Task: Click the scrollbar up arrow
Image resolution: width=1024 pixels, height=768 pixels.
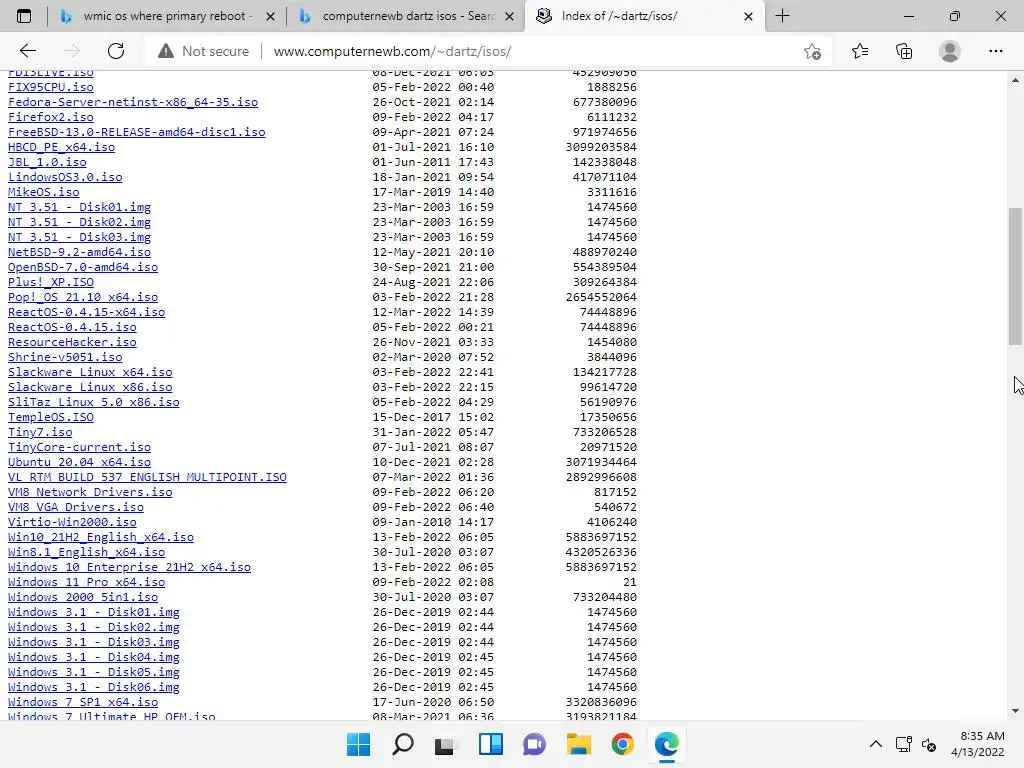Action: point(1015,80)
